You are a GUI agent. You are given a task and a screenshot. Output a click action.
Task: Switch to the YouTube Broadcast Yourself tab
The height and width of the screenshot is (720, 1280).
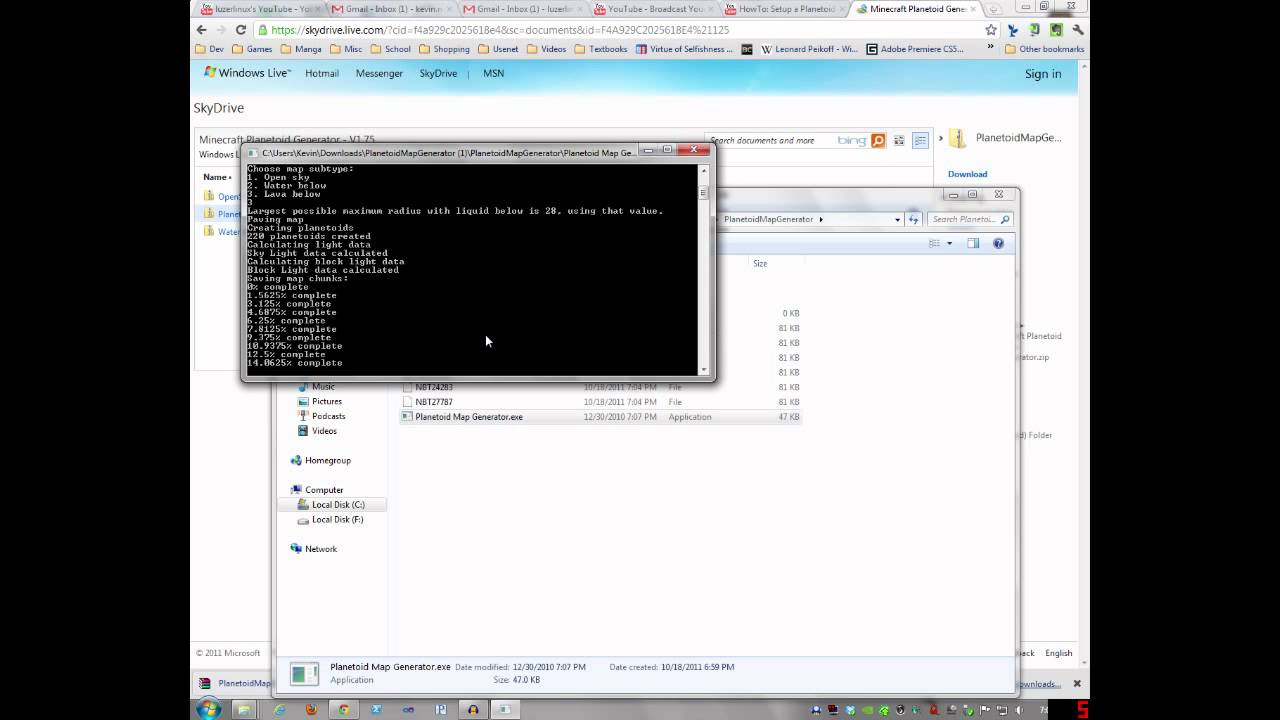coord(654,9)
